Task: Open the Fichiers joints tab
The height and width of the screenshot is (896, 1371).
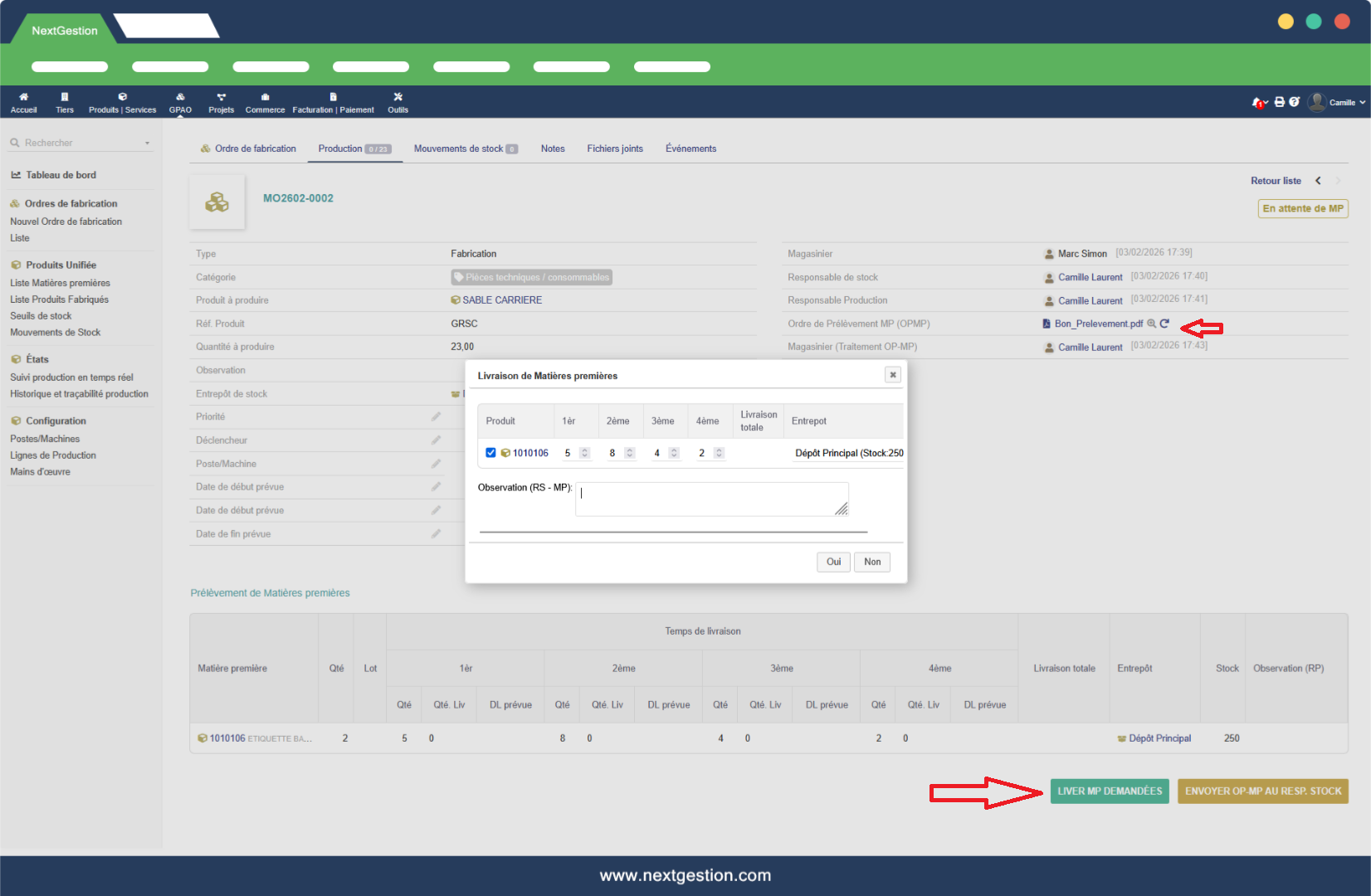Action: [614, 149]
